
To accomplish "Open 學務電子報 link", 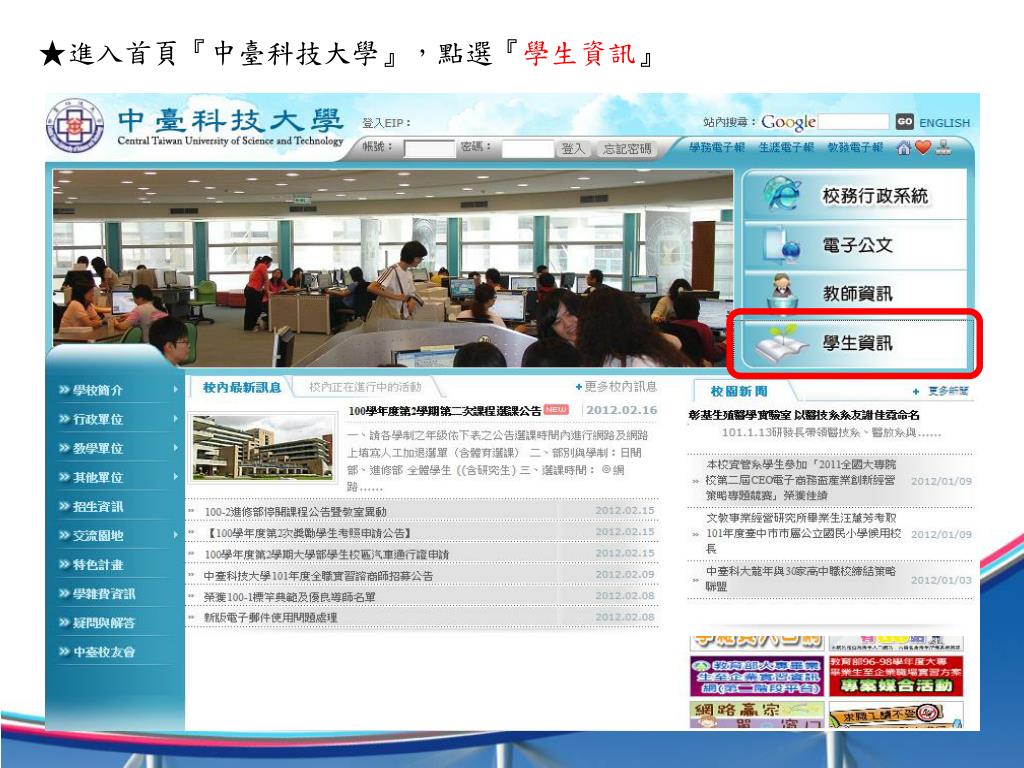I will [x=716, y=148].
